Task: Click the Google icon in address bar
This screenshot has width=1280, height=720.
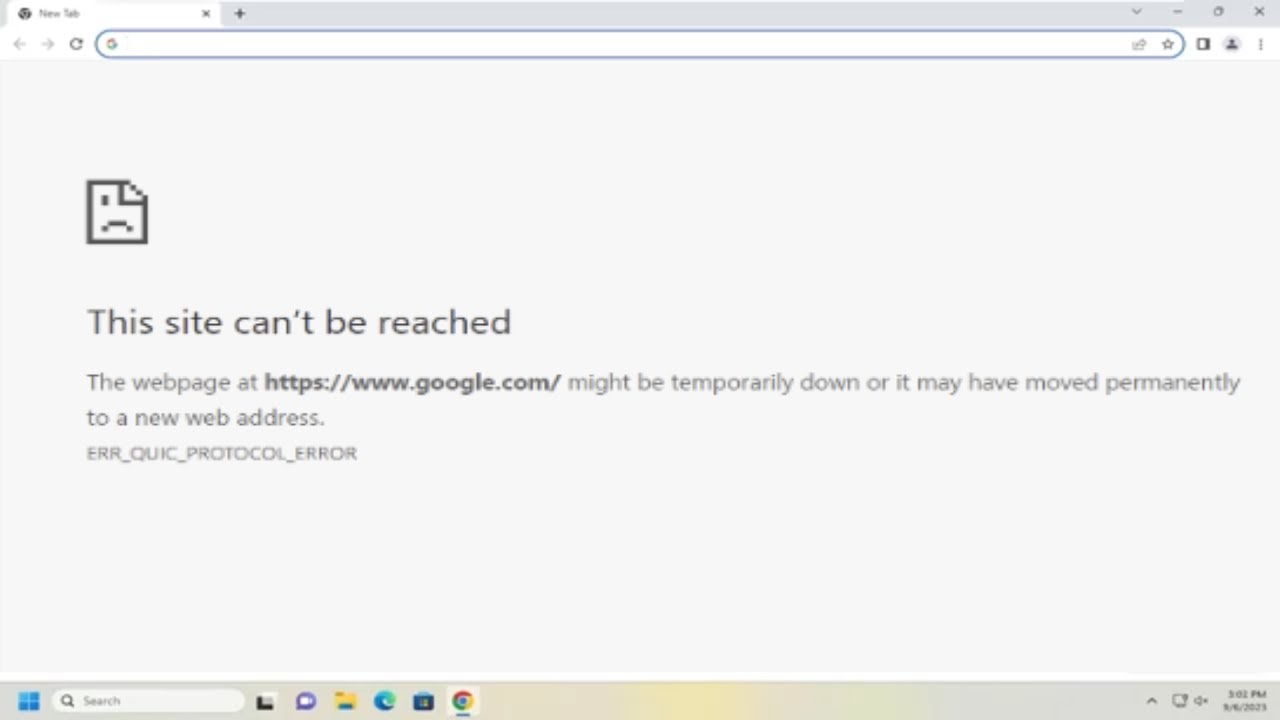Action: tap(112, 44)
